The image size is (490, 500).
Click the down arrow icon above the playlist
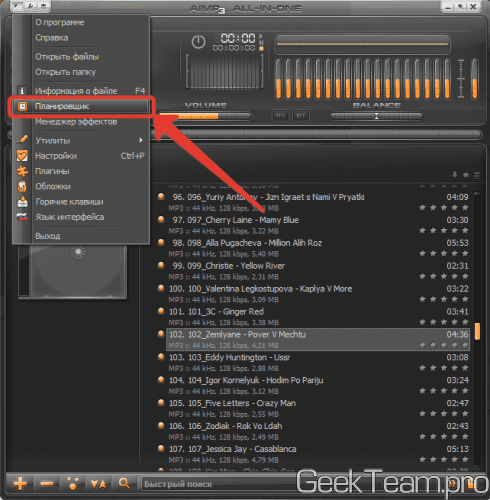(x=455, y=175)
